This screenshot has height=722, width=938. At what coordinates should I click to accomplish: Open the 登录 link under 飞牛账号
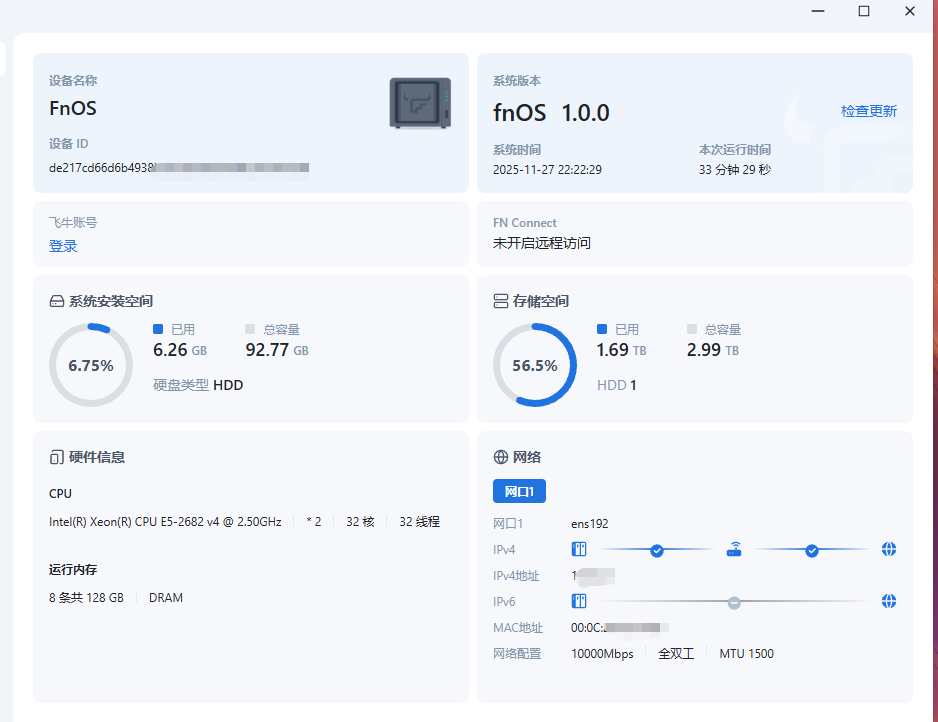[x=63, y=246]
